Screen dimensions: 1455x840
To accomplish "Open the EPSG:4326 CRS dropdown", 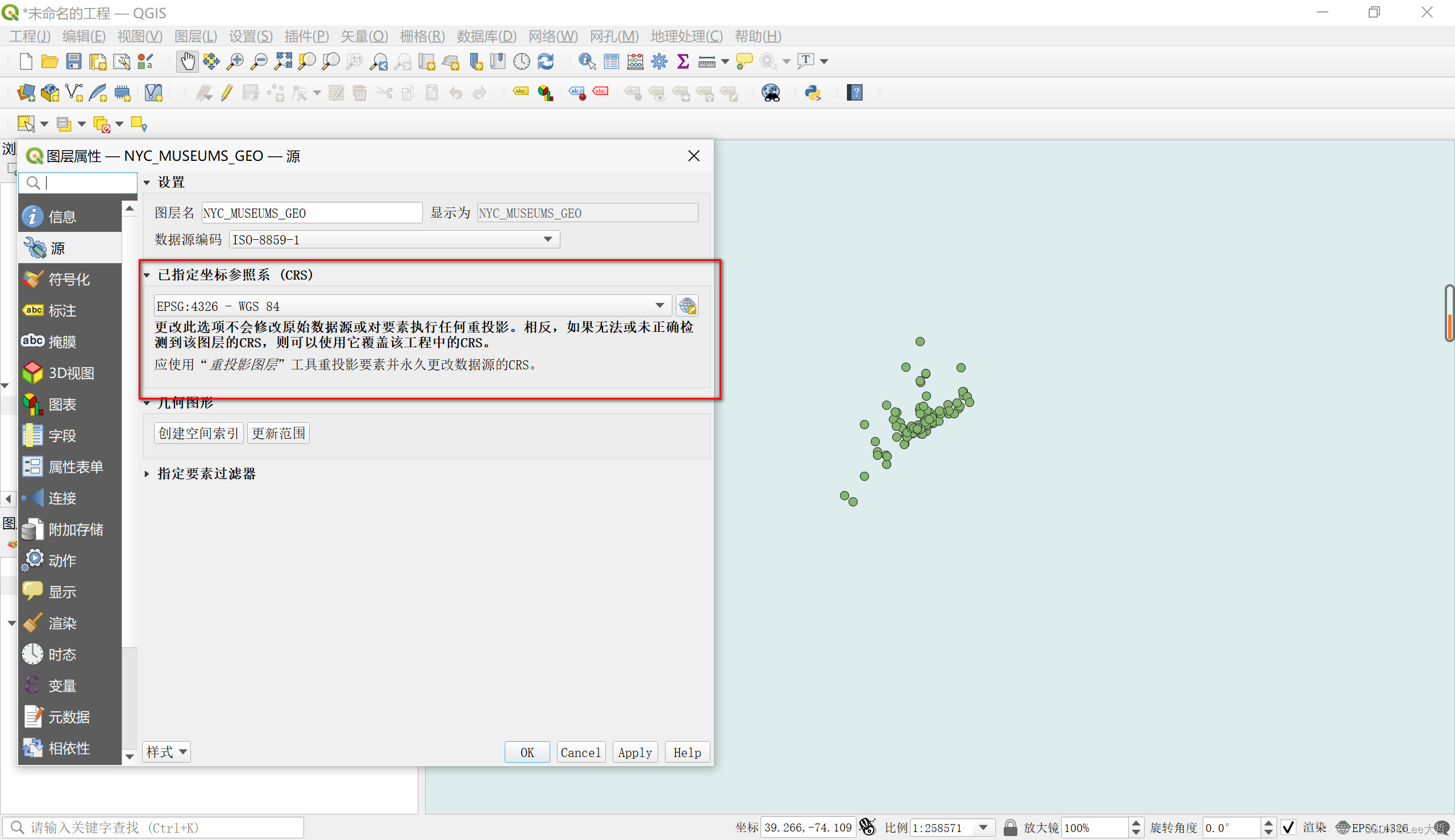I will [659, 306].
